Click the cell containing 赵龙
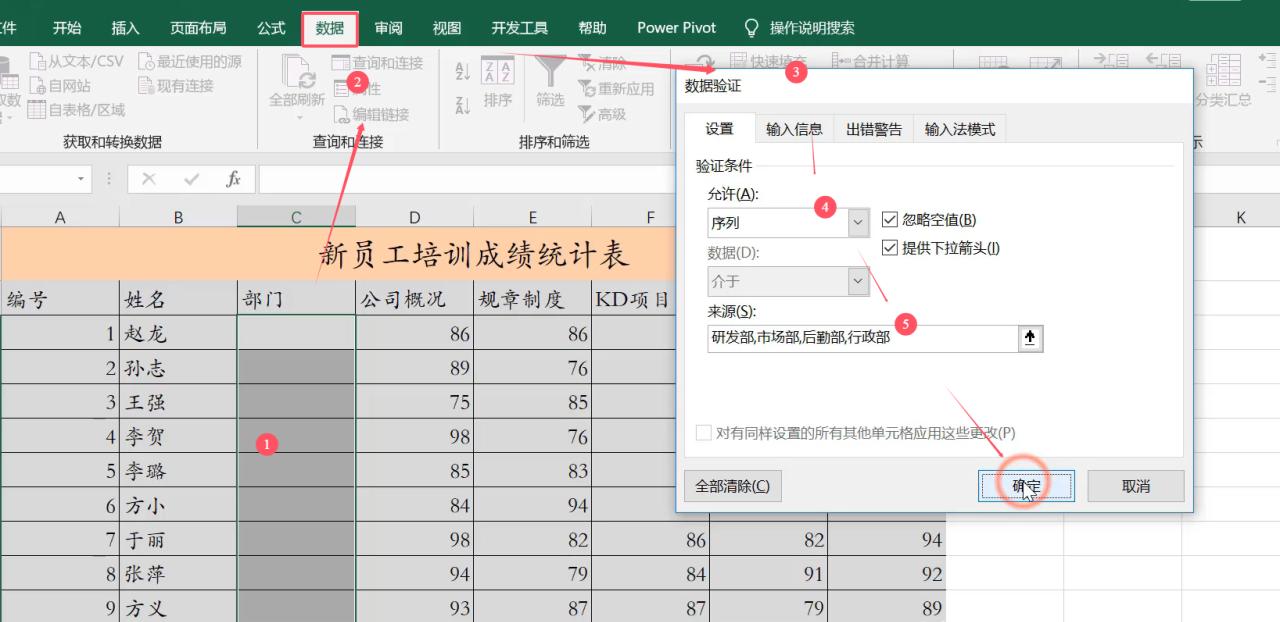1280x622 pixels. coord(178,334)
